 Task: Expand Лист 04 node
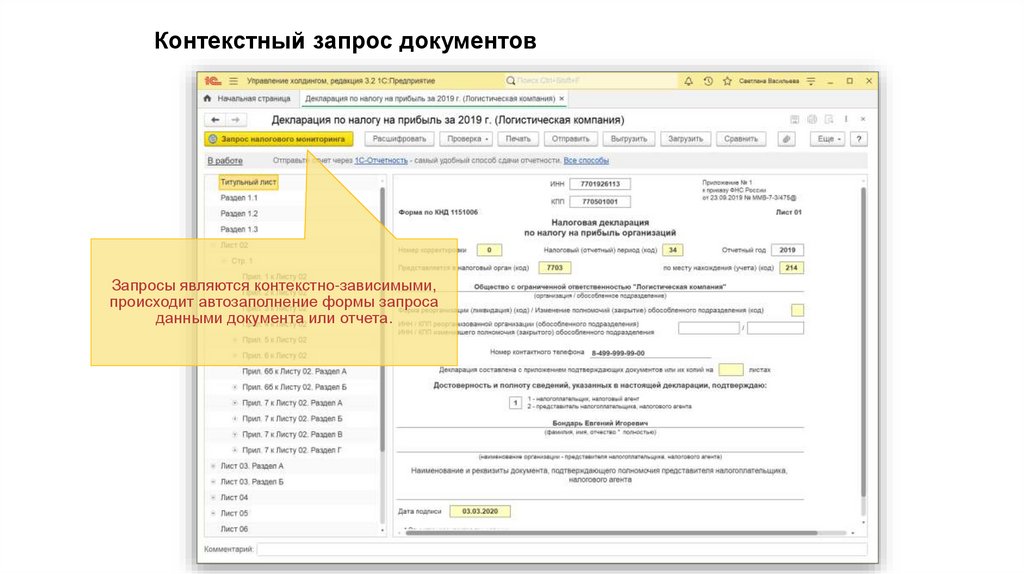[213, 498]
